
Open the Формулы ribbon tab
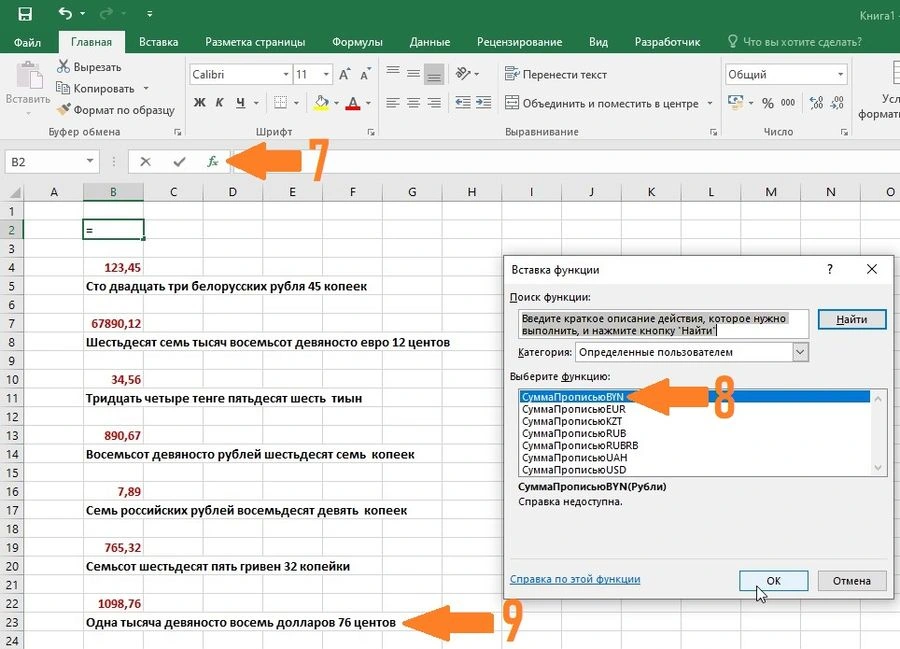click(357, 42)
